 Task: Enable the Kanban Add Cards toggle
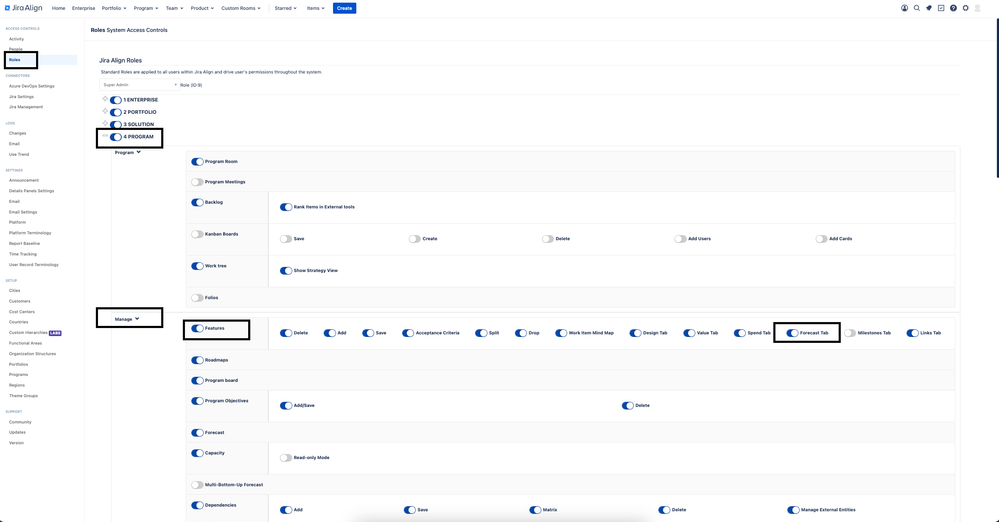tap(821, 239)
